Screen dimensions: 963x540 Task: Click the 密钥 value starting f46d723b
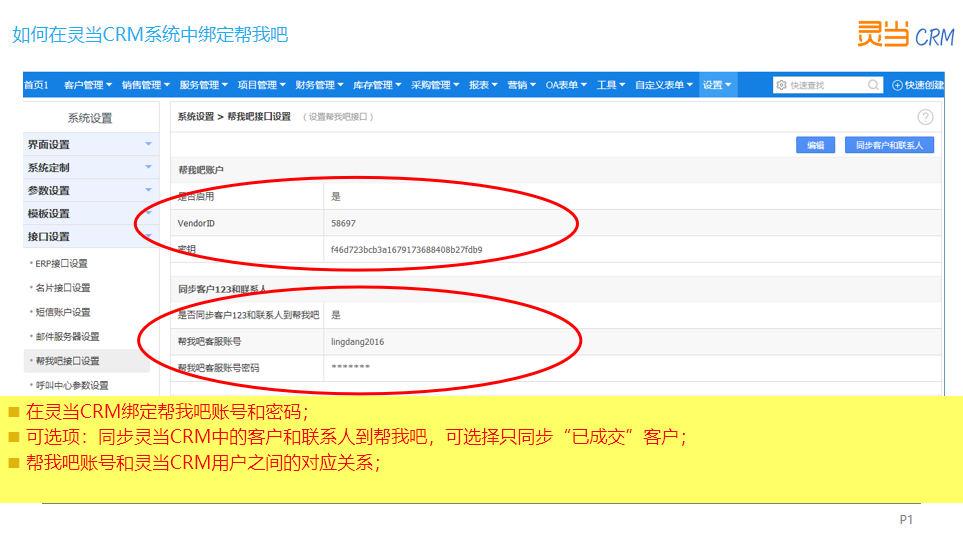pyautogui.click(x=407, y=249)
